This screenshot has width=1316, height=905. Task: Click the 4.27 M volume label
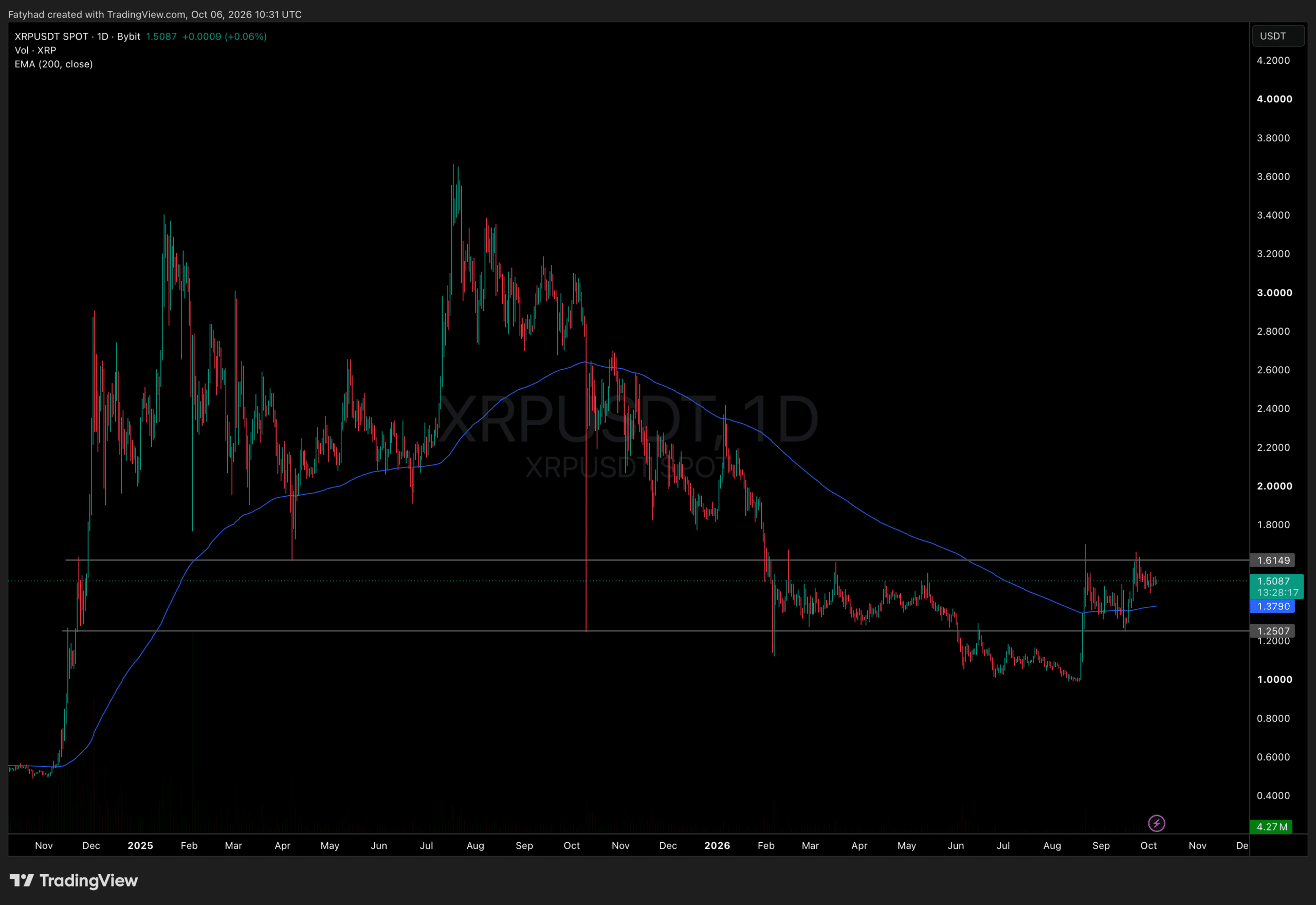point(1271,826)
